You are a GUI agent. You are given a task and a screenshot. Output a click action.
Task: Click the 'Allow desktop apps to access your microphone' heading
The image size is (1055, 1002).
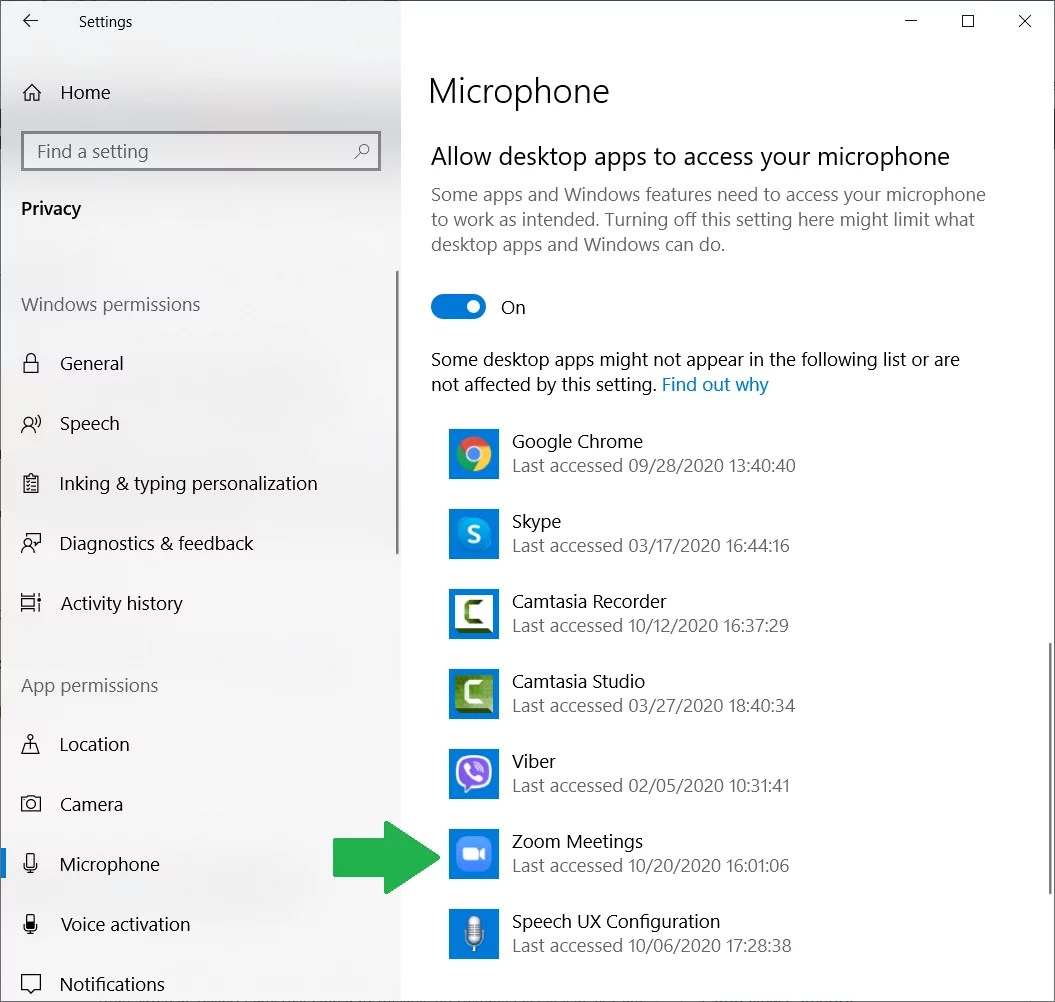click(690, 156)
